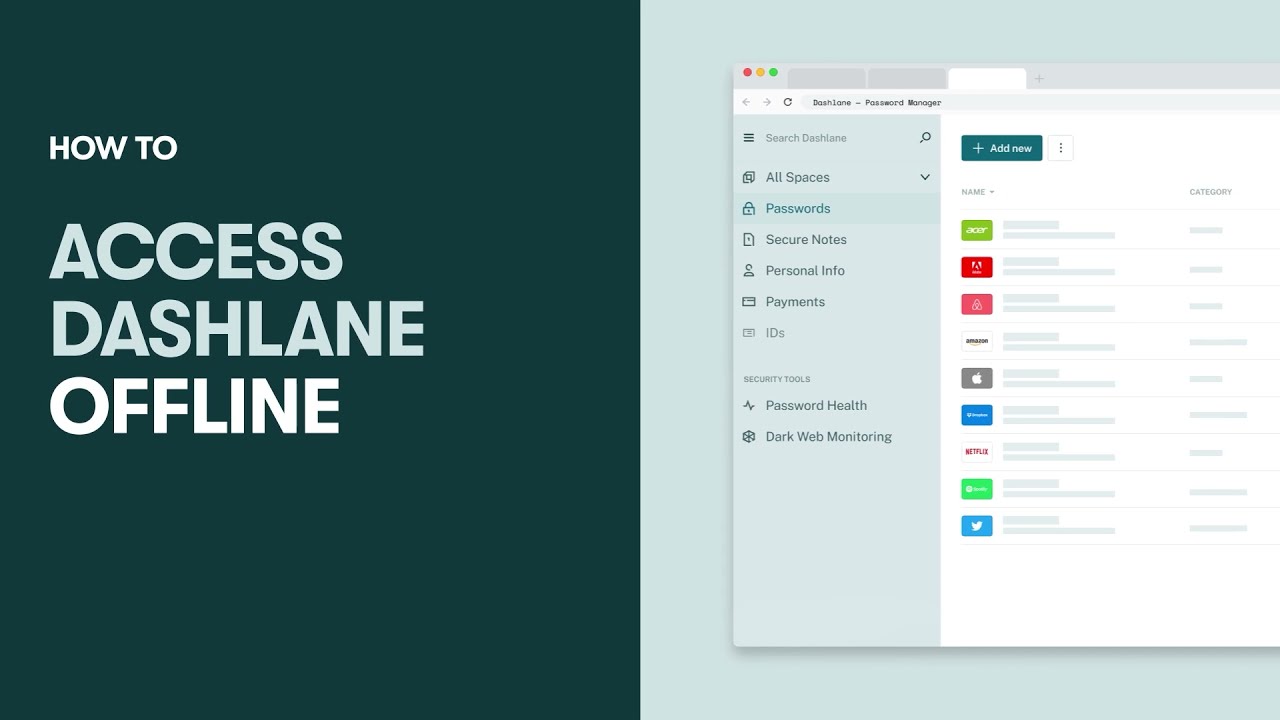Open a new browser tab with plus
The image size is (1280, 720).
[1039, 79]
